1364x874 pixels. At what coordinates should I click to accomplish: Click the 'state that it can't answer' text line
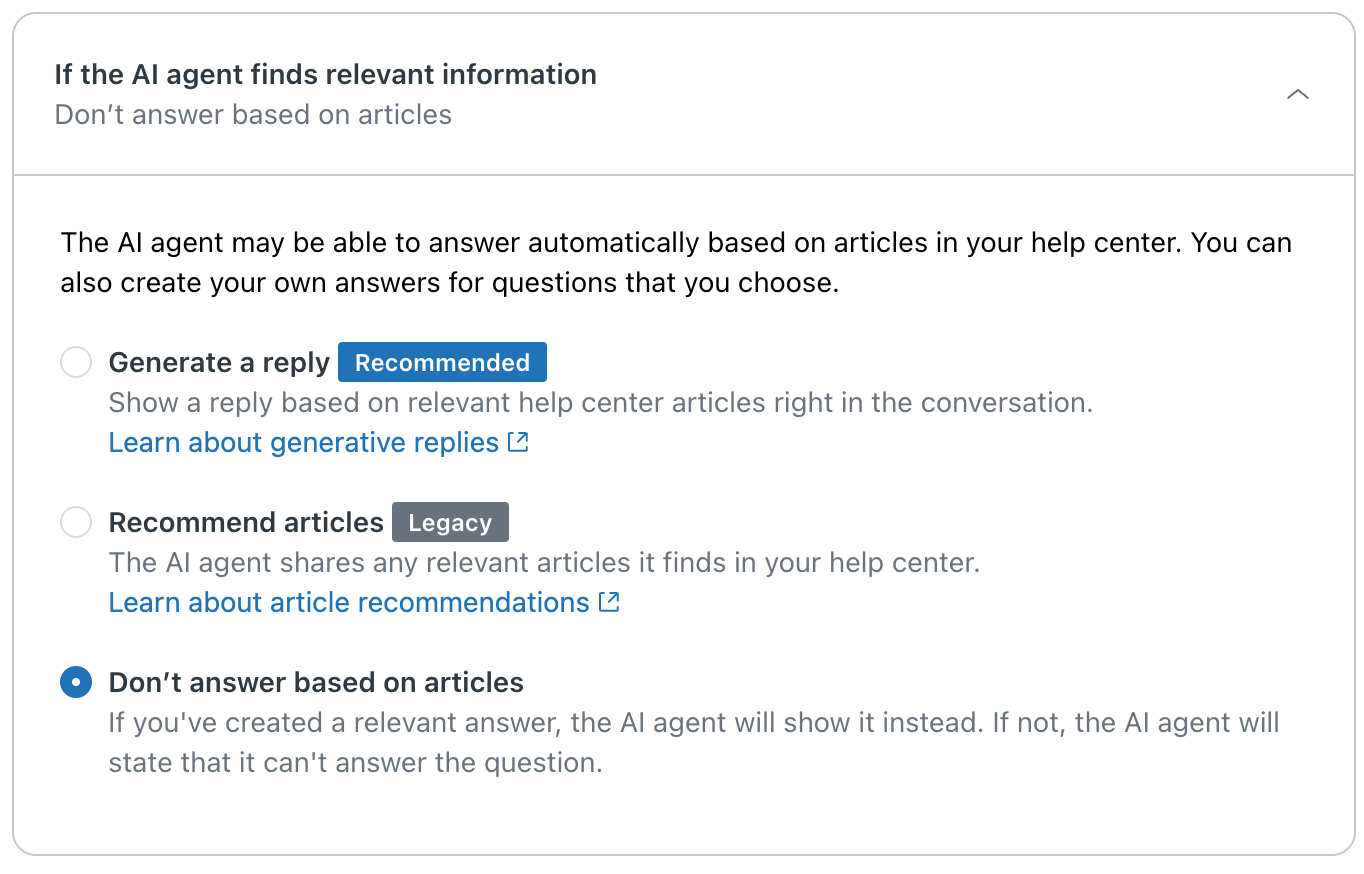click(x=355, y=762)
